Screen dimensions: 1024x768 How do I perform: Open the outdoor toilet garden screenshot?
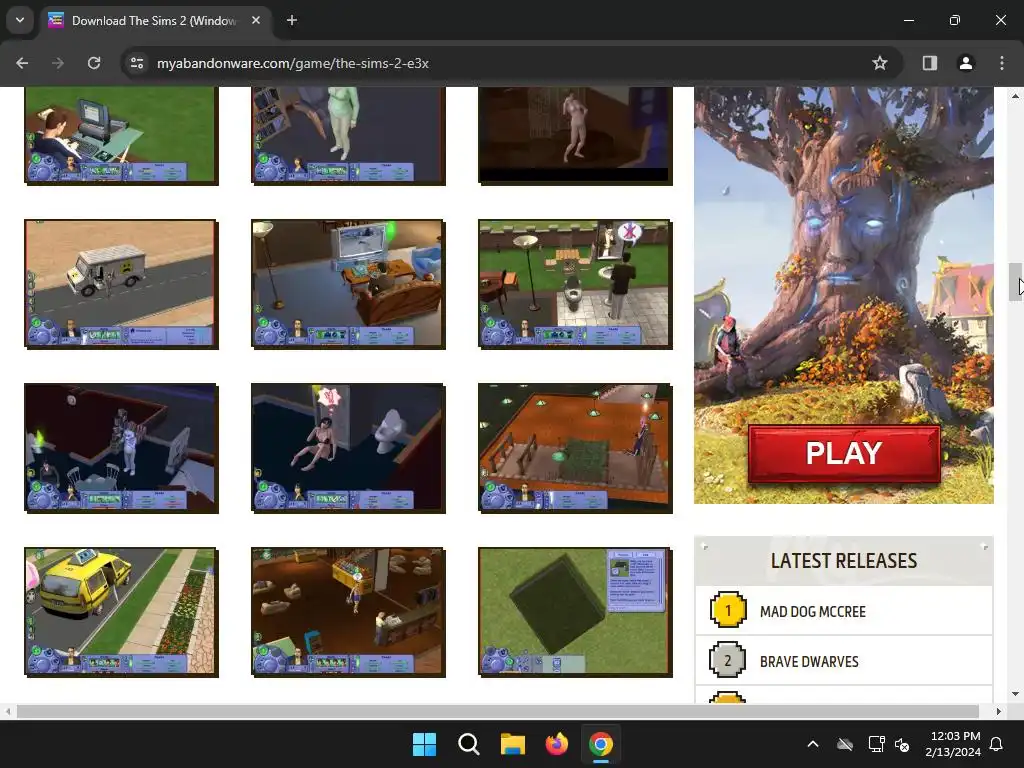point(575,284)
